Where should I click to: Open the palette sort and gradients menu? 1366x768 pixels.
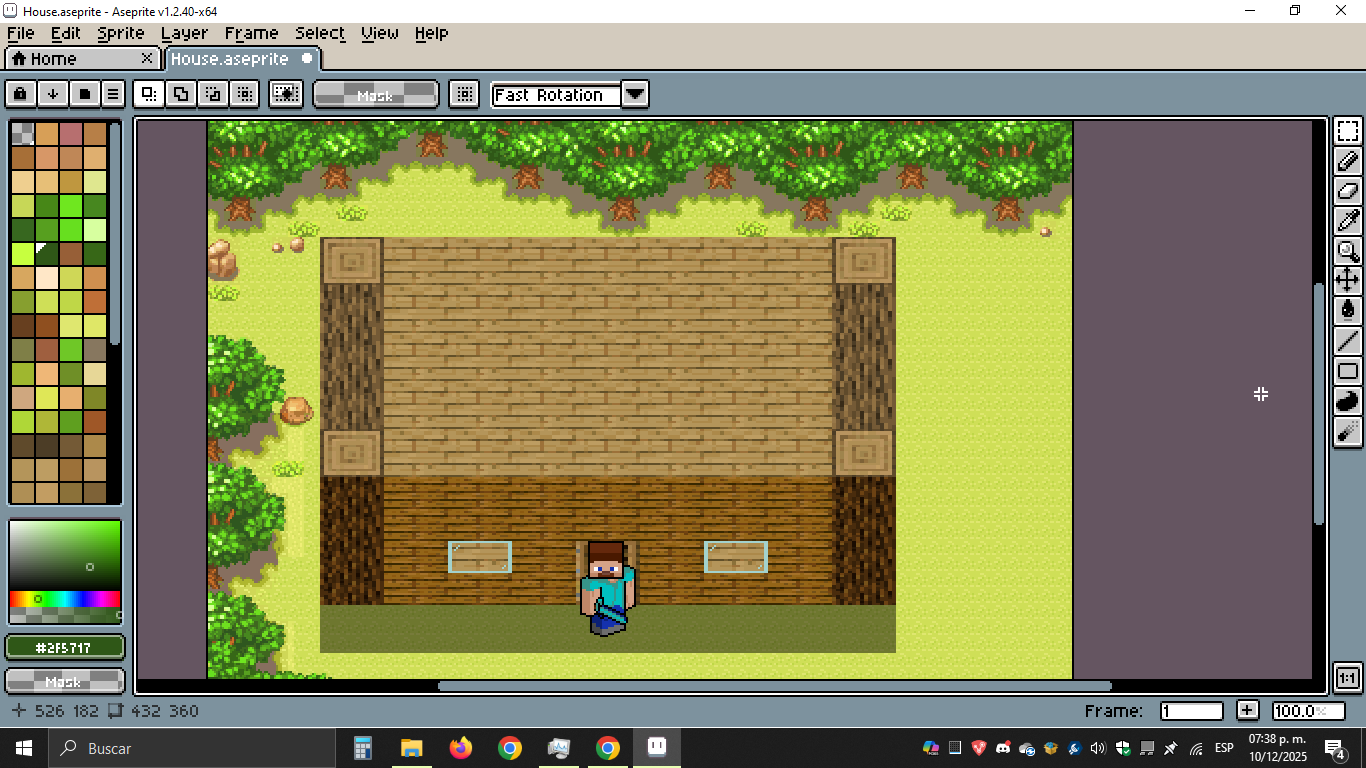[x=53, y=94]
